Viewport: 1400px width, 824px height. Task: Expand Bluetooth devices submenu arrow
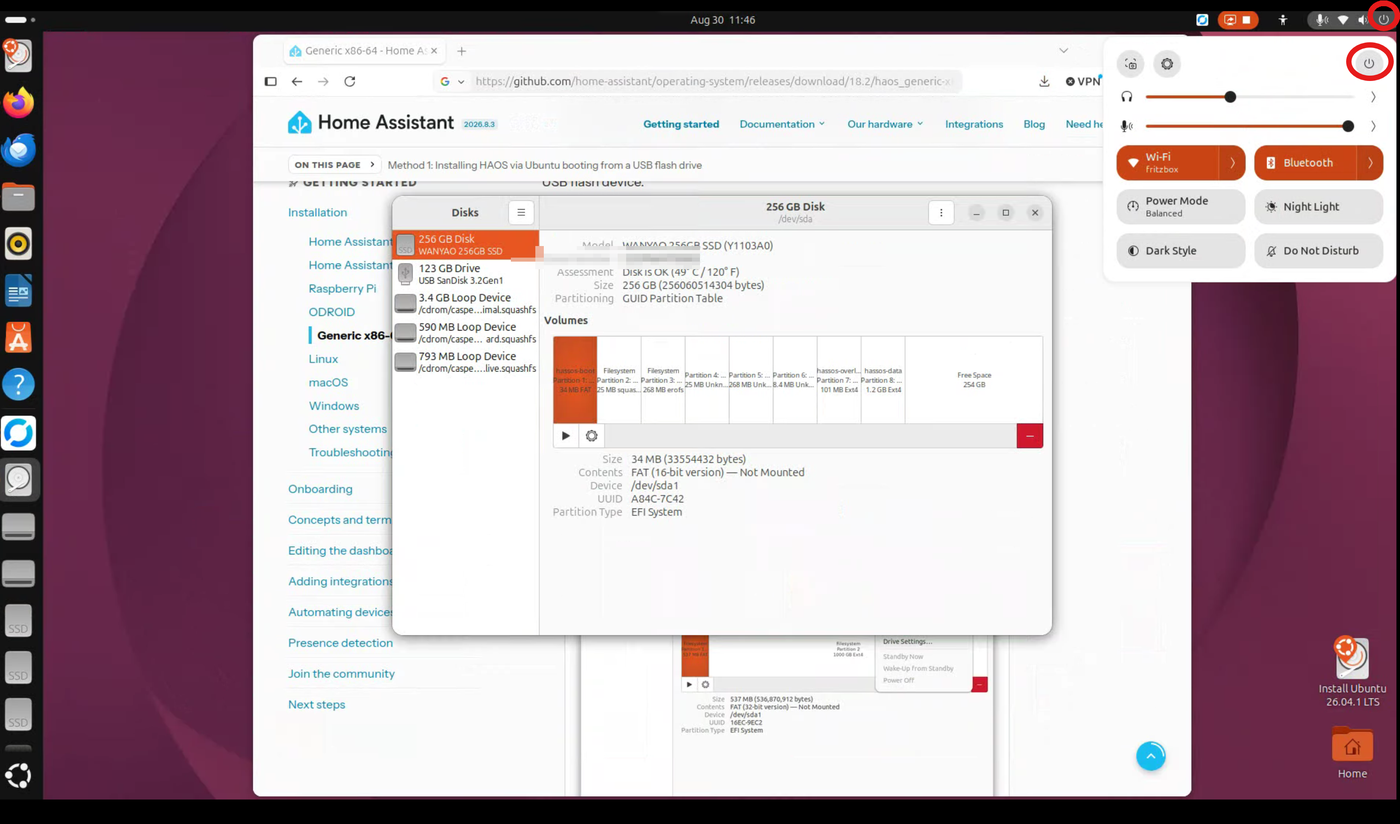coord(1370,163)
